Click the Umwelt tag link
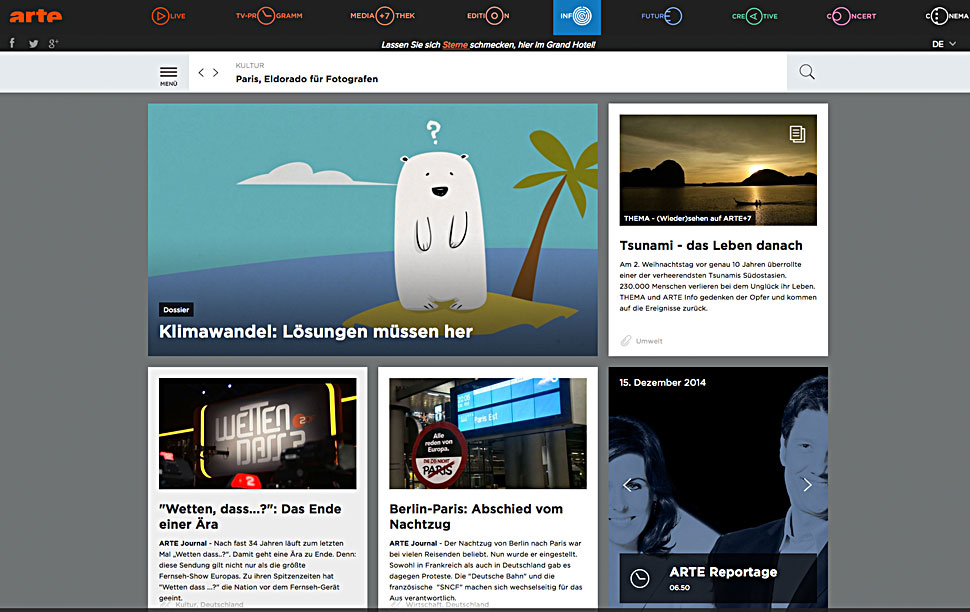The image size is (970, 612). point(649,341)
